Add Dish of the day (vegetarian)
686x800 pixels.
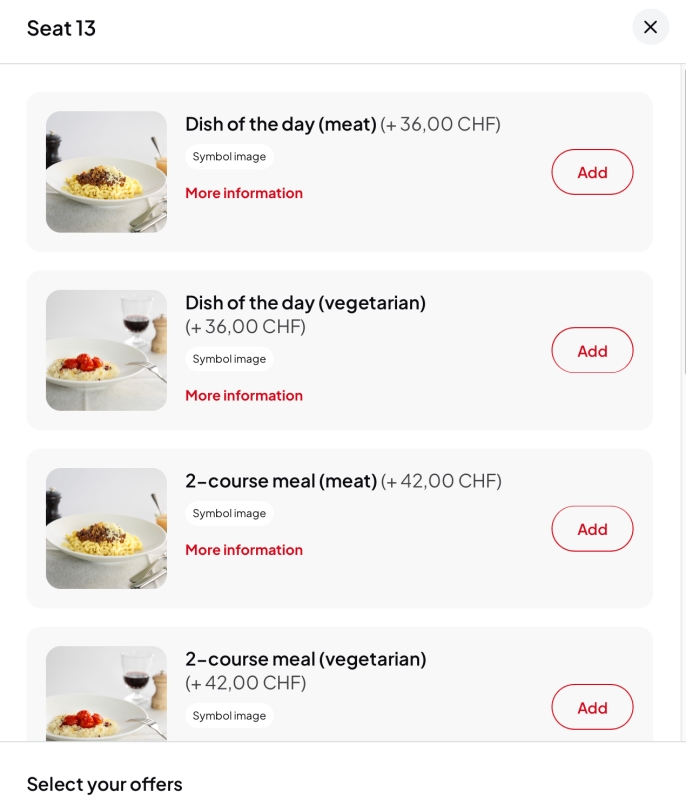pyautogui.click(x=592, y=351)
